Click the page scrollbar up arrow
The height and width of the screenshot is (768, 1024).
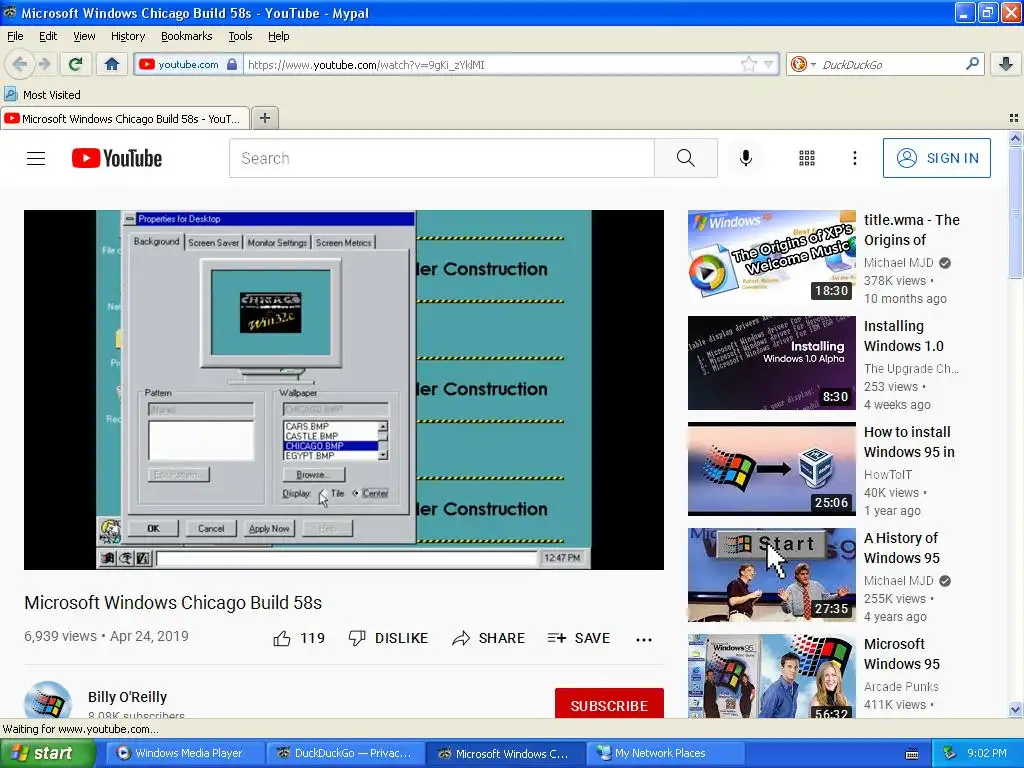(x=1015, y=138)
